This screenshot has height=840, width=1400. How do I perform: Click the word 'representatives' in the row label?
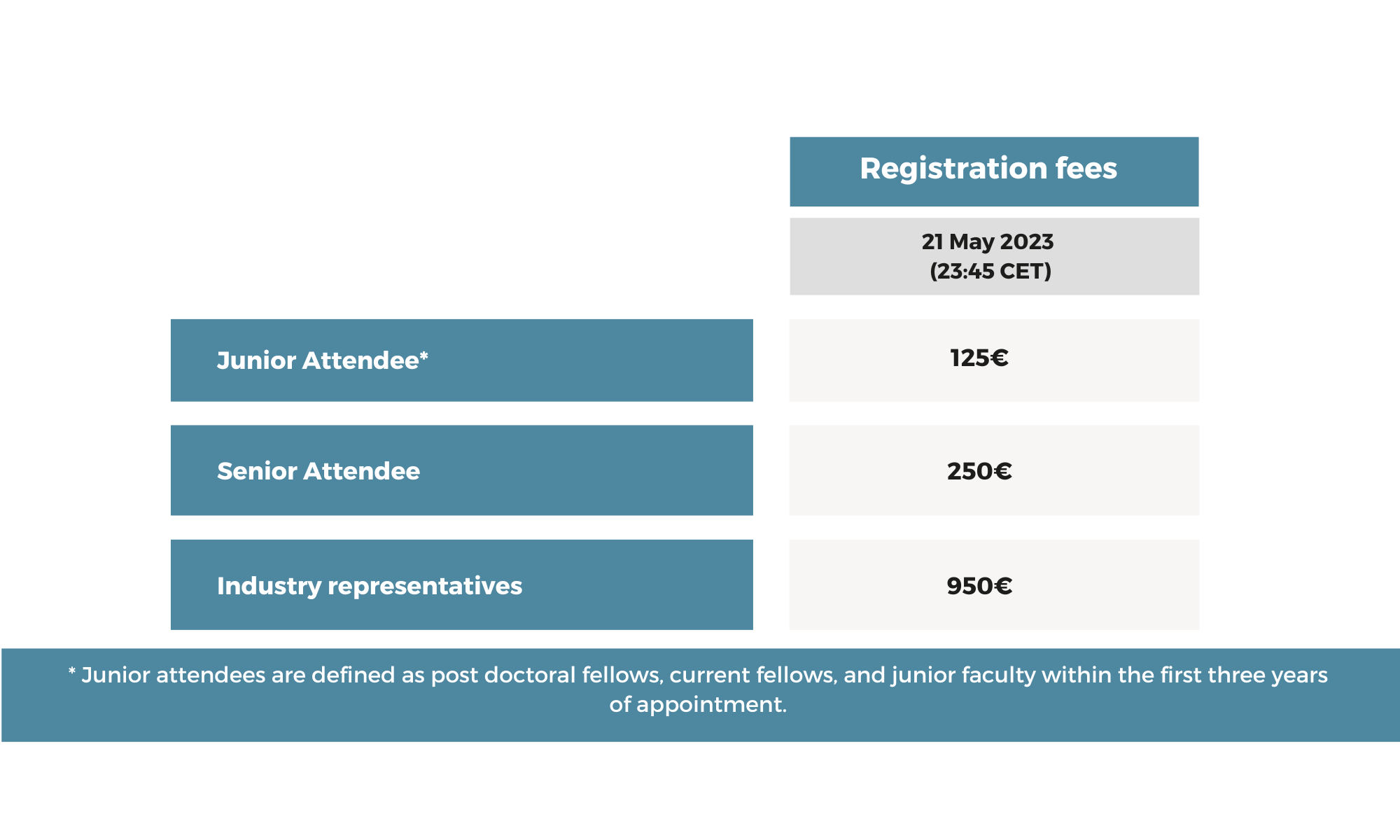425,587
